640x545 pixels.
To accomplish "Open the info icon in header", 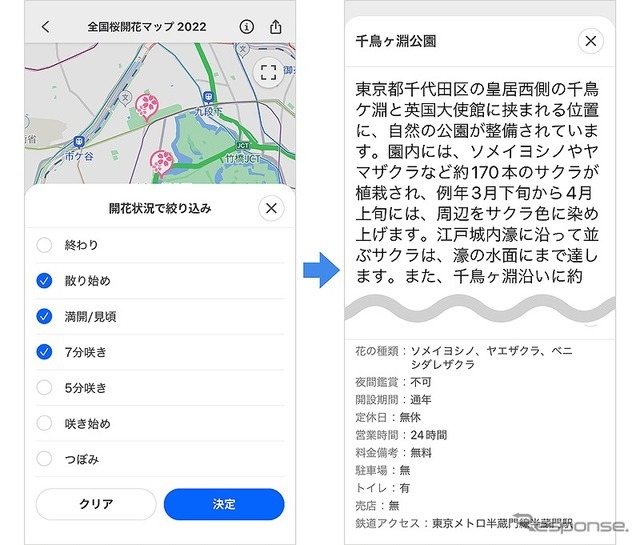I will click(247, 27).
